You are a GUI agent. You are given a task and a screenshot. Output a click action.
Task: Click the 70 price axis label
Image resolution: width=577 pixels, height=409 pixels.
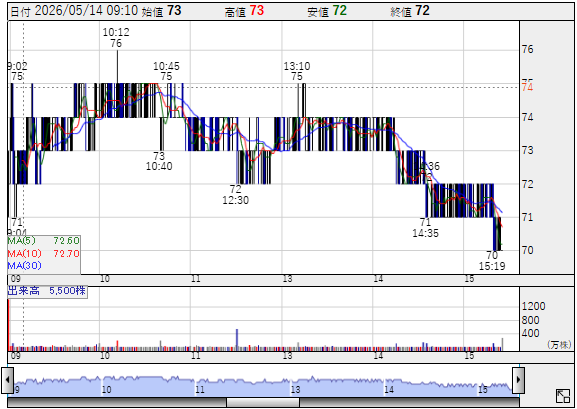coord(528,250)
